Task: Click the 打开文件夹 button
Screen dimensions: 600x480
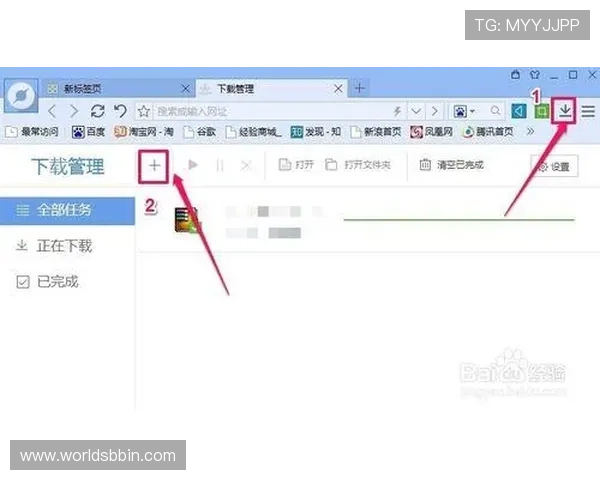Action: click(x=358, y=165)
